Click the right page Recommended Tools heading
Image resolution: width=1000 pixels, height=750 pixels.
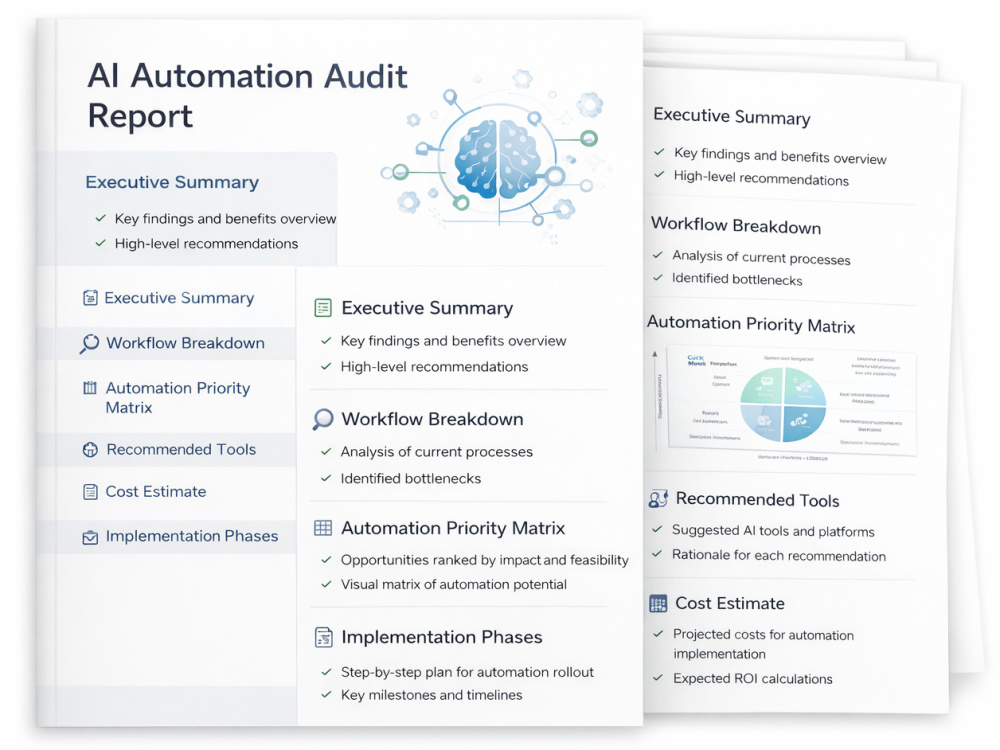(758, 499)
